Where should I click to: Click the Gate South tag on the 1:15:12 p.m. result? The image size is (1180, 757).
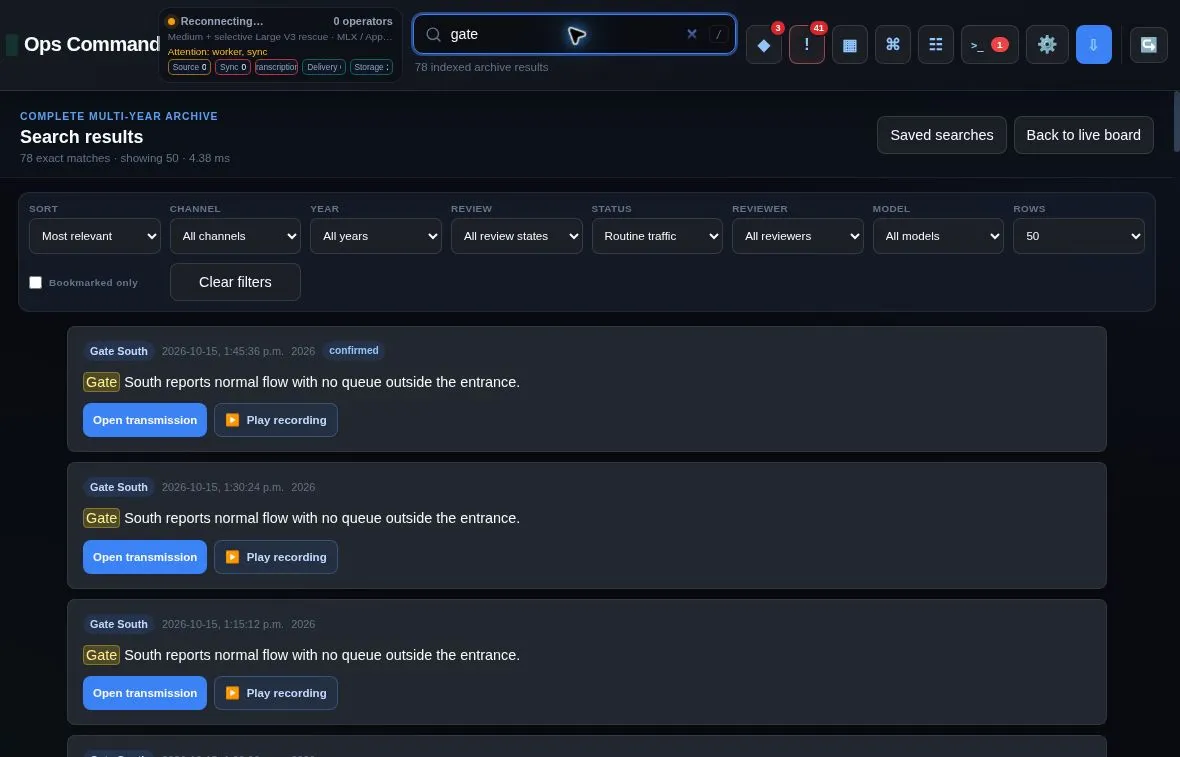click(119, 624)
